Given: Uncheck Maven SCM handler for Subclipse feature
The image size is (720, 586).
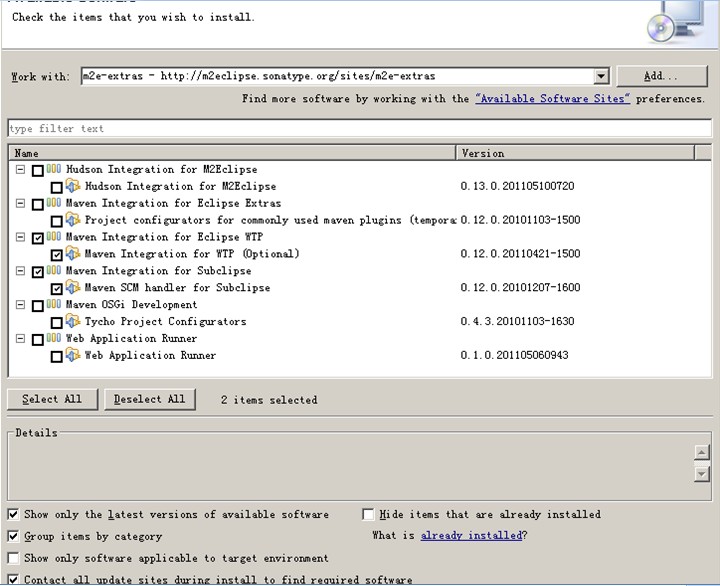Looking at the screenshot, I should click(x=56, y=289).
